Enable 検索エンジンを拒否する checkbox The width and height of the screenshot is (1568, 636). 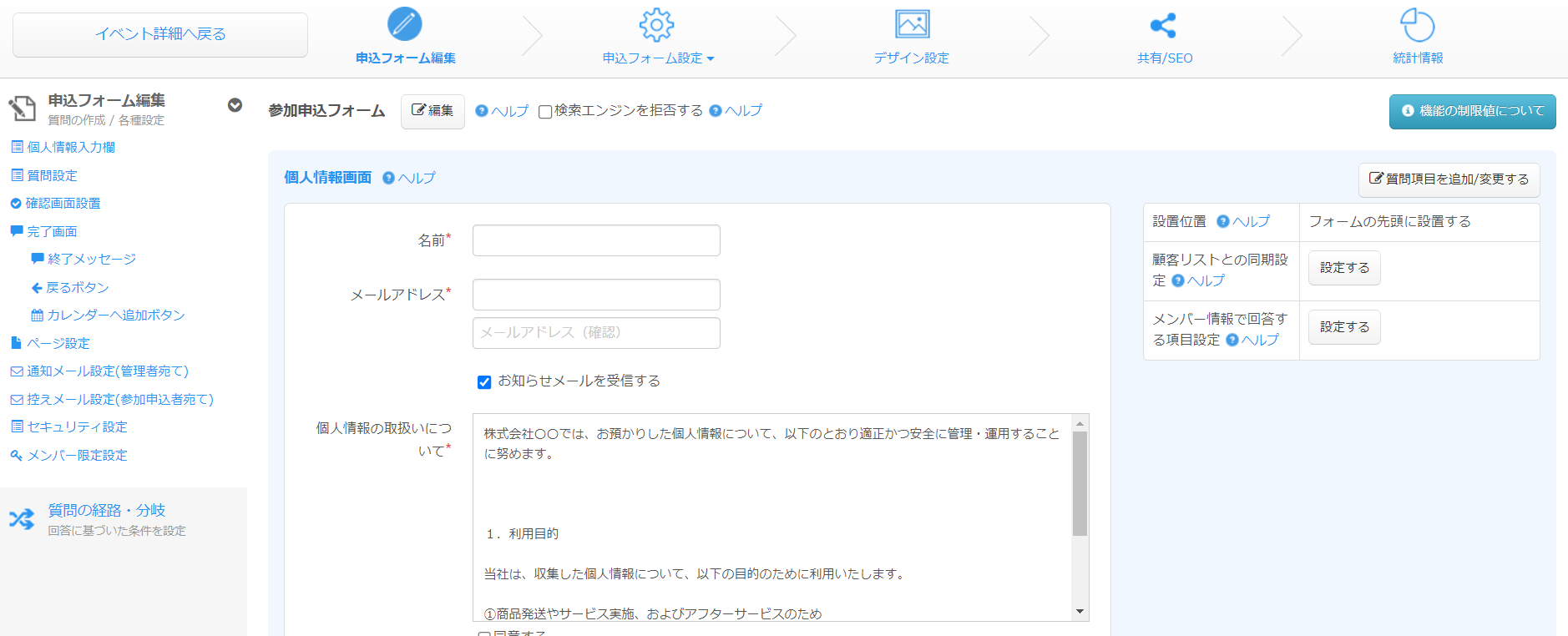coord(545,112)
